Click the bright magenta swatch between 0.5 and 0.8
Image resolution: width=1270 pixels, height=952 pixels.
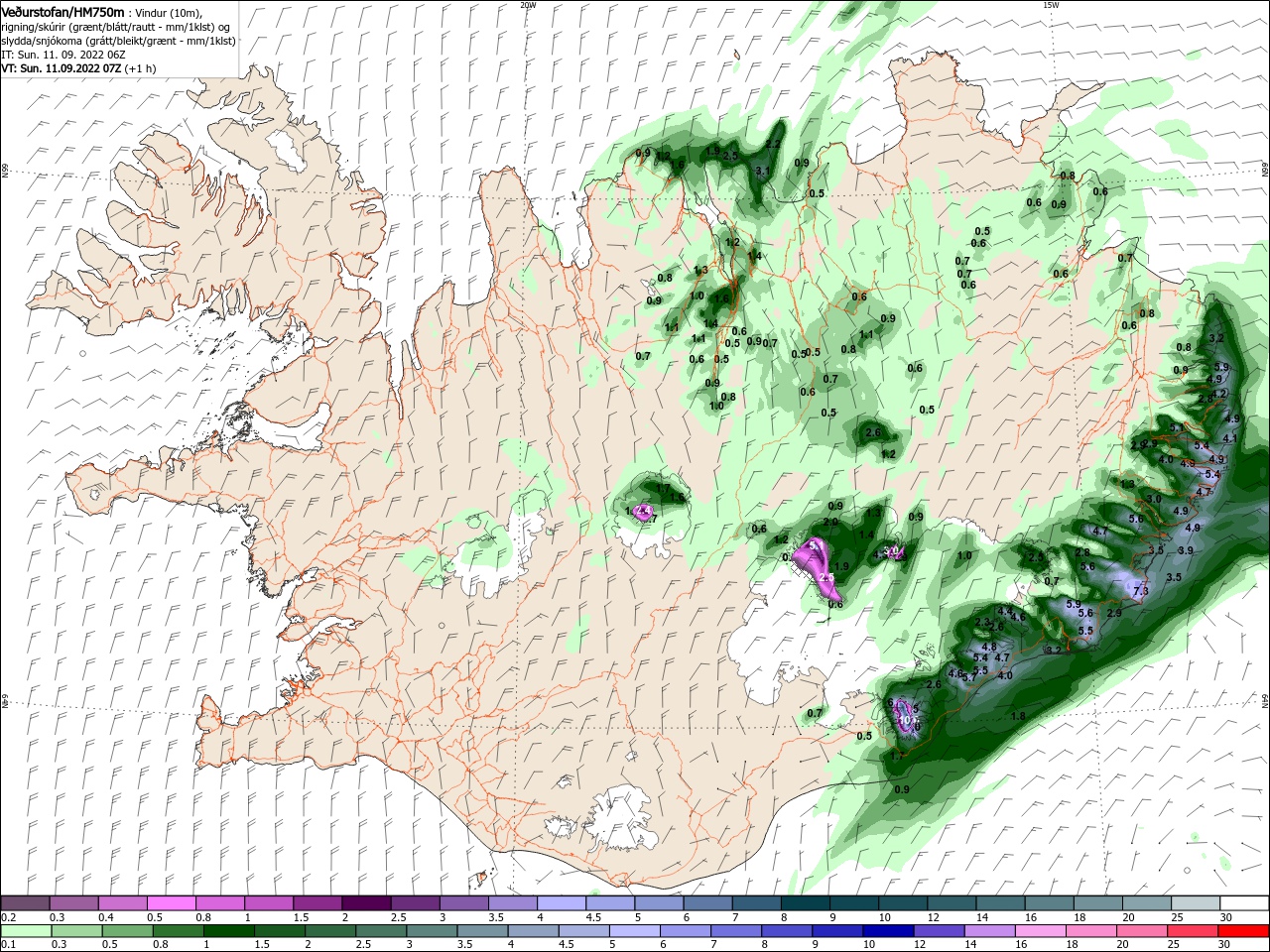(171, 903)
